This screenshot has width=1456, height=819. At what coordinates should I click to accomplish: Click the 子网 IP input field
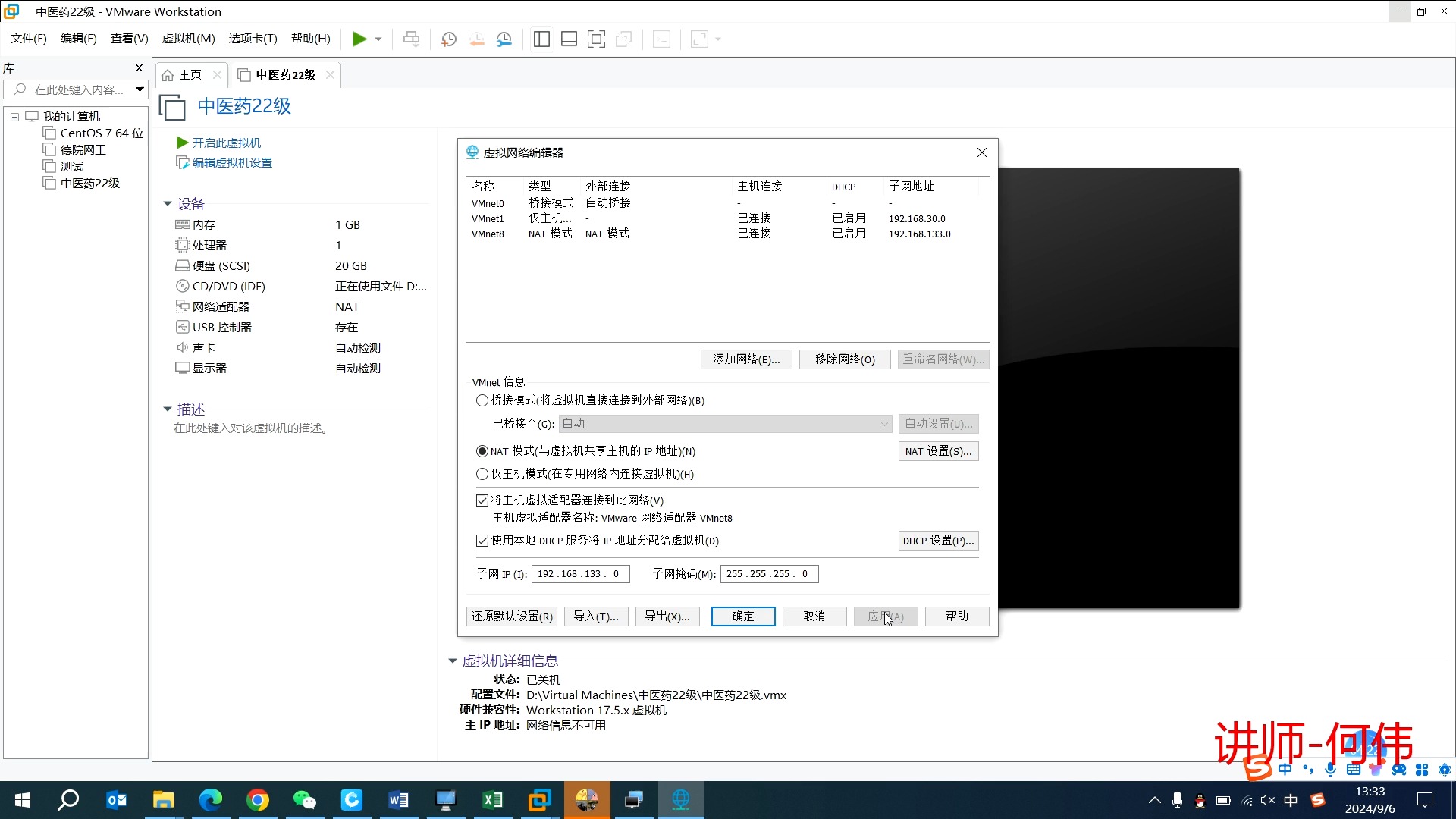pos(580,574)
